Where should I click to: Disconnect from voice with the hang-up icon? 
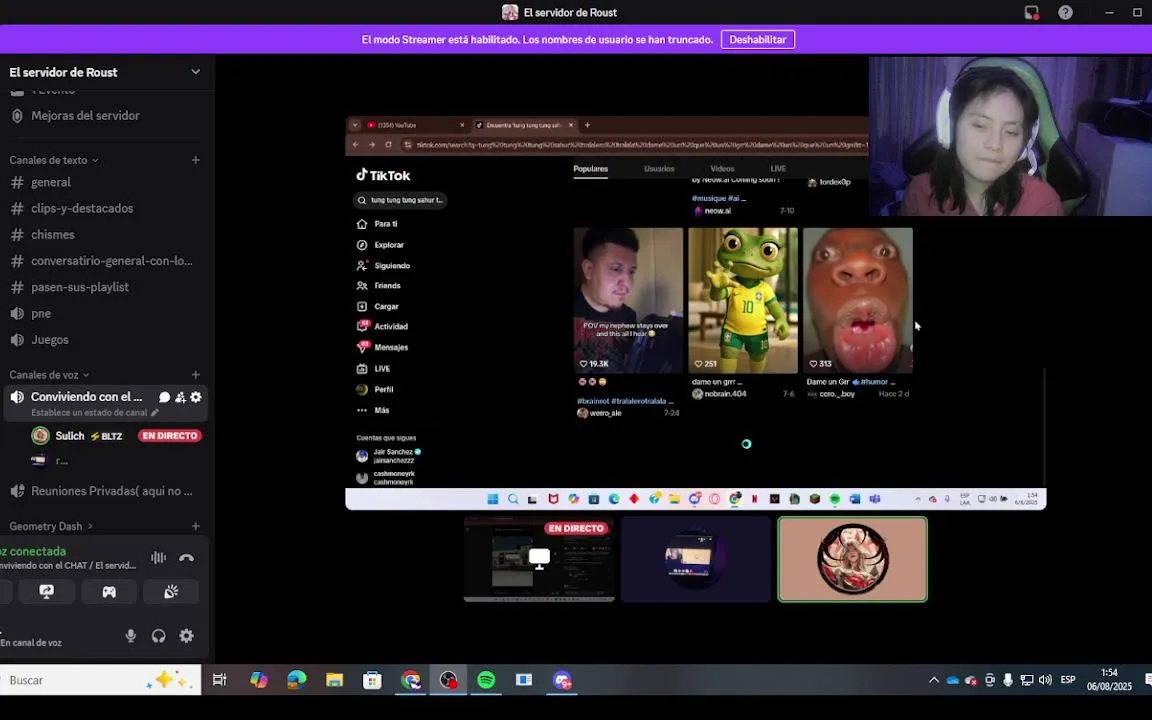coord(187,558)
